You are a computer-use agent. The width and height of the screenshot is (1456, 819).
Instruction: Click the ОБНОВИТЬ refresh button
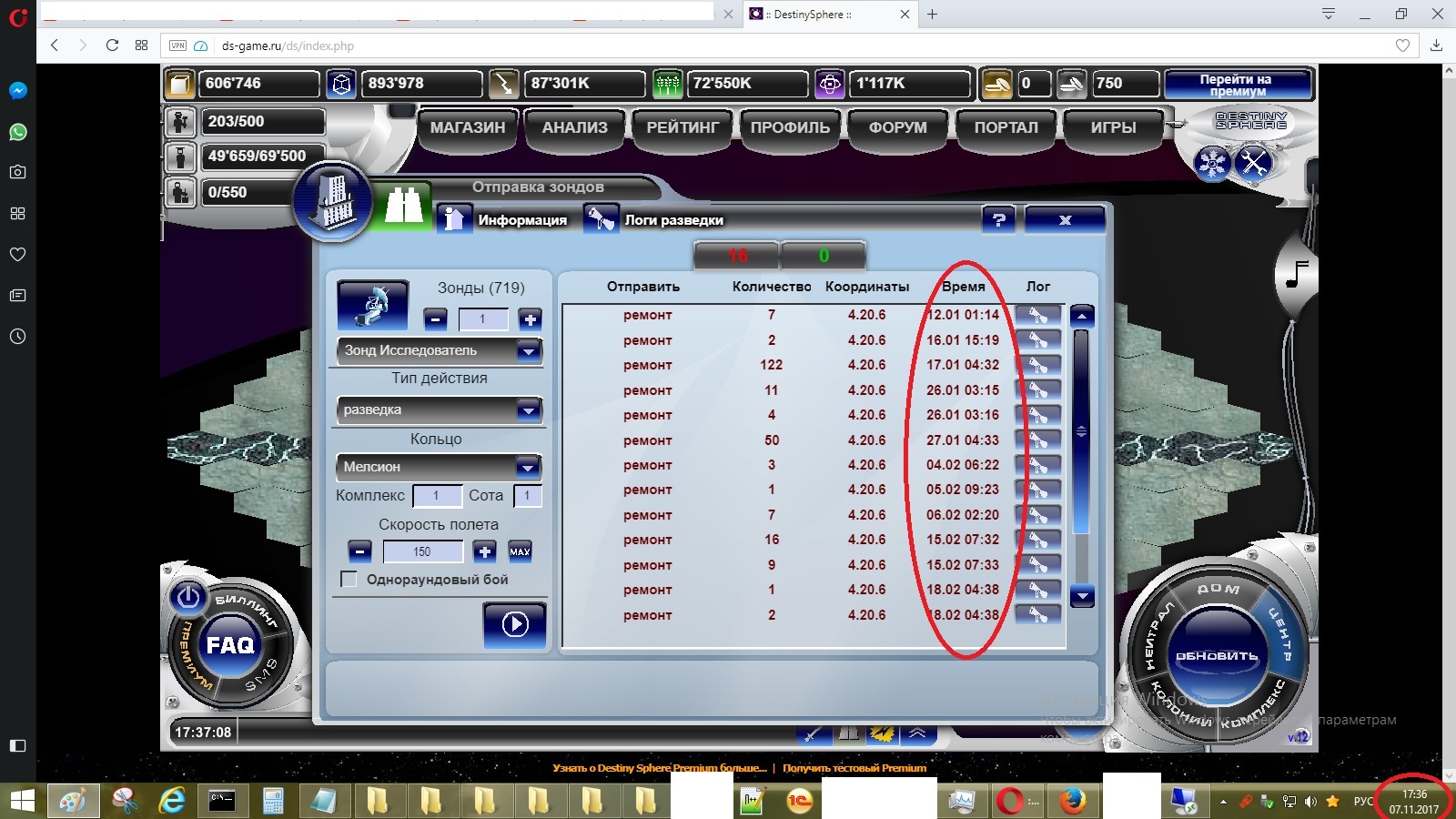point(1216,655)
